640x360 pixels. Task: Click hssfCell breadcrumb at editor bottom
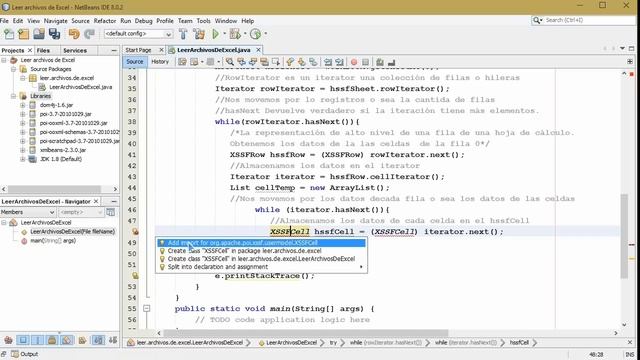pyautogui.click(x=519, y=342)
